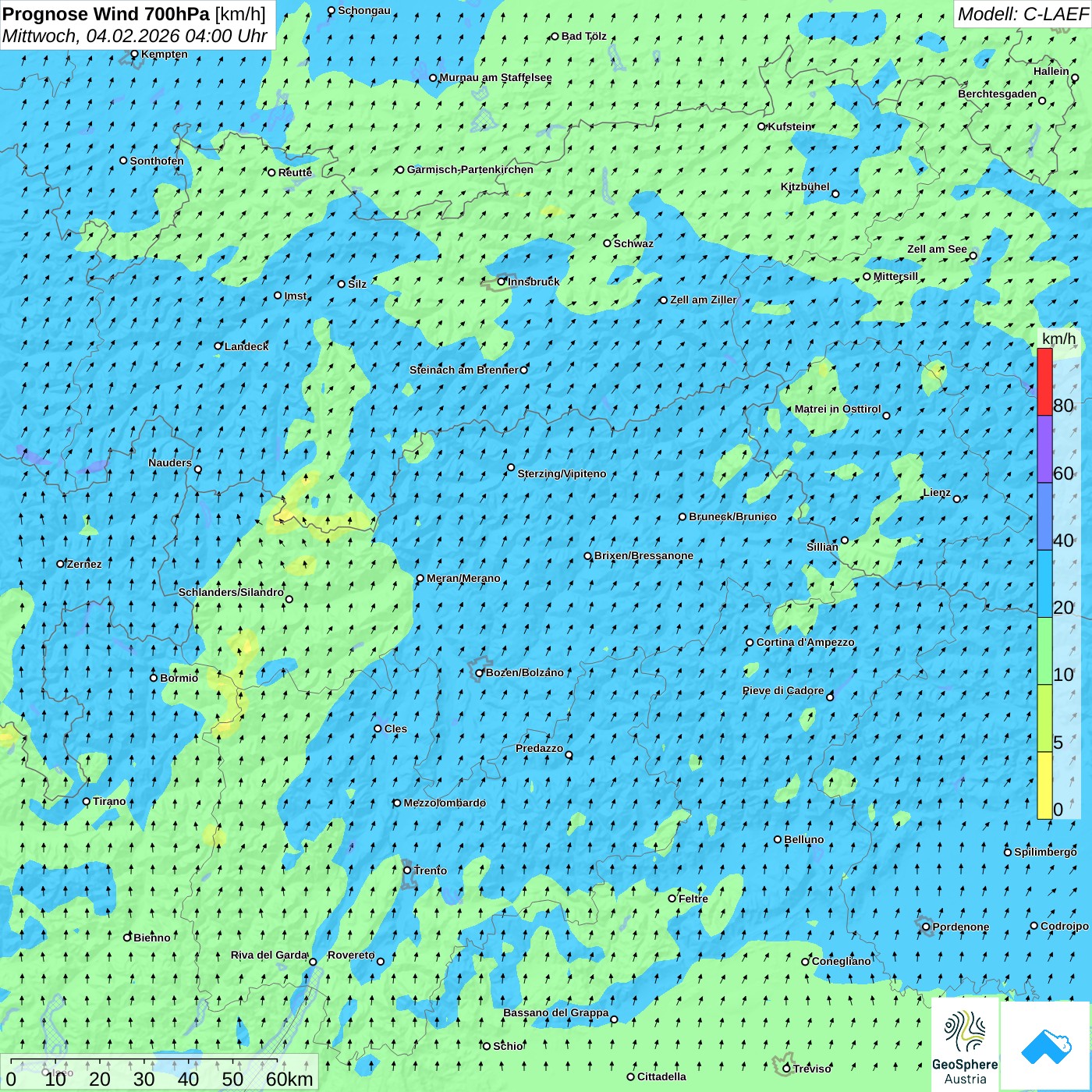Click the Sterzing/Vipiteno location dot

[x=511, y=468]
